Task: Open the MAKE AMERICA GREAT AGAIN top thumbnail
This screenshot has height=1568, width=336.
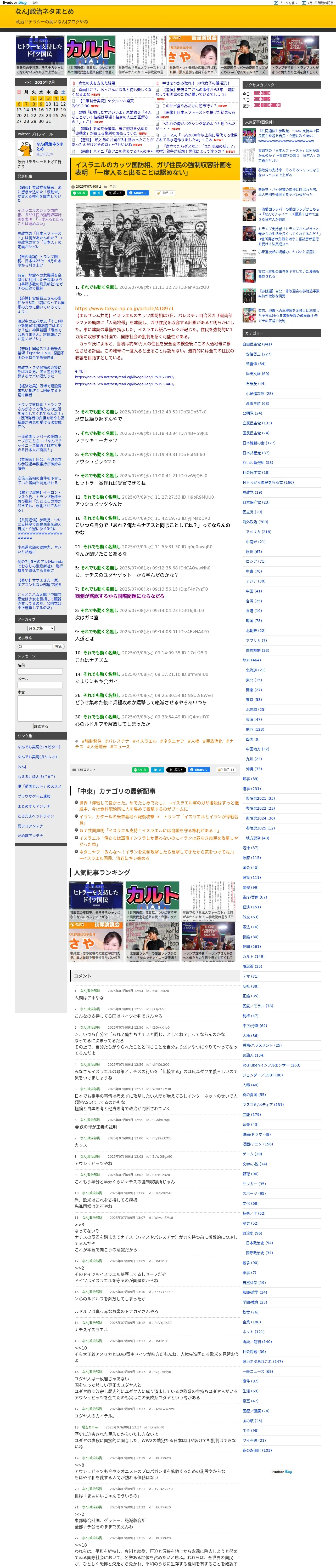Action: click(295, 55)
